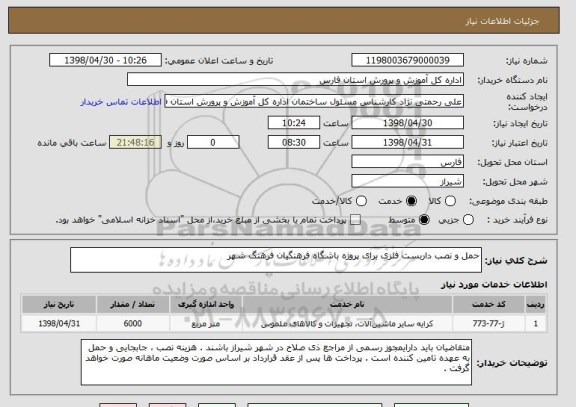Screen dimensions: 576x407
Task: Click the need date cell 1398/04/31 in table
Action: point(59,324)
